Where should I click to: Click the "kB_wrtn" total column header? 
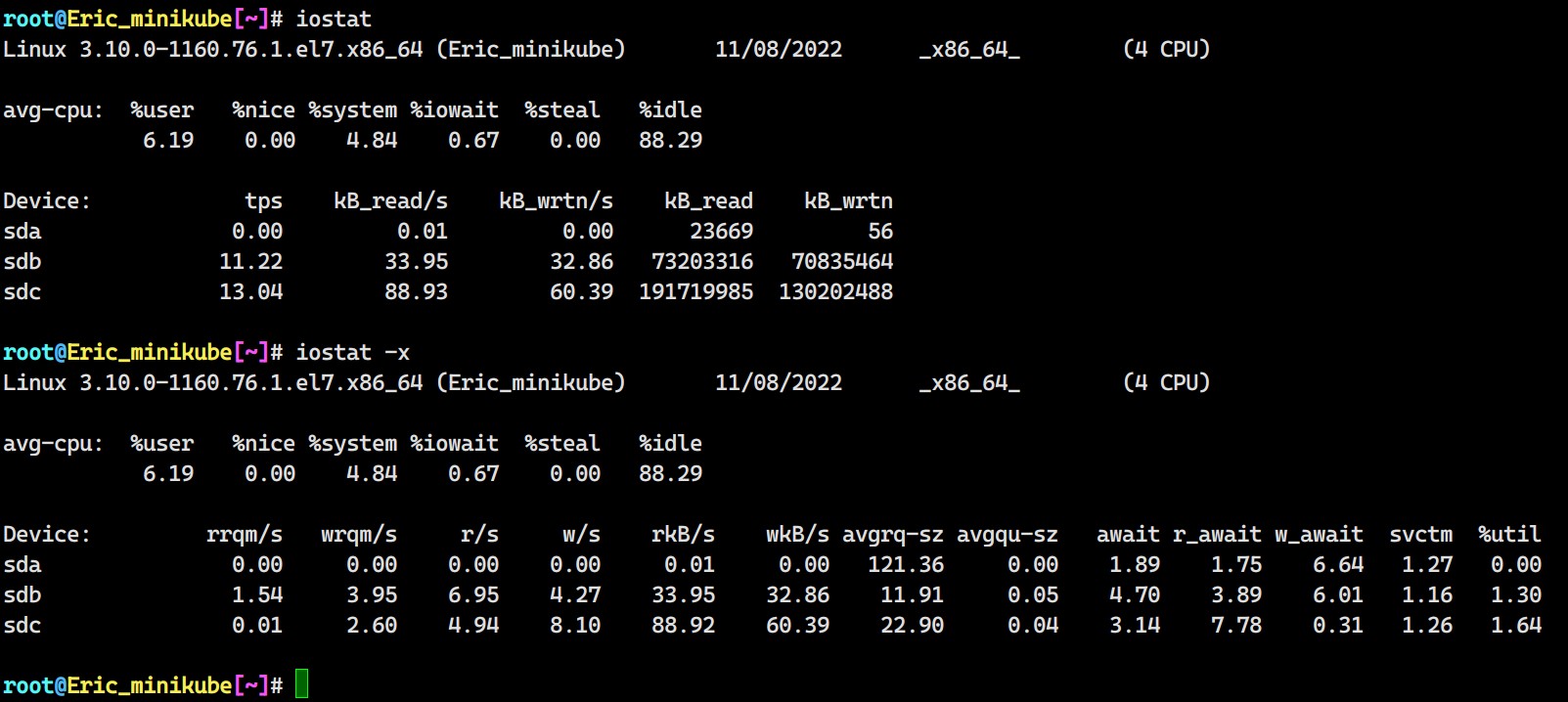click(x=848, y=201)
